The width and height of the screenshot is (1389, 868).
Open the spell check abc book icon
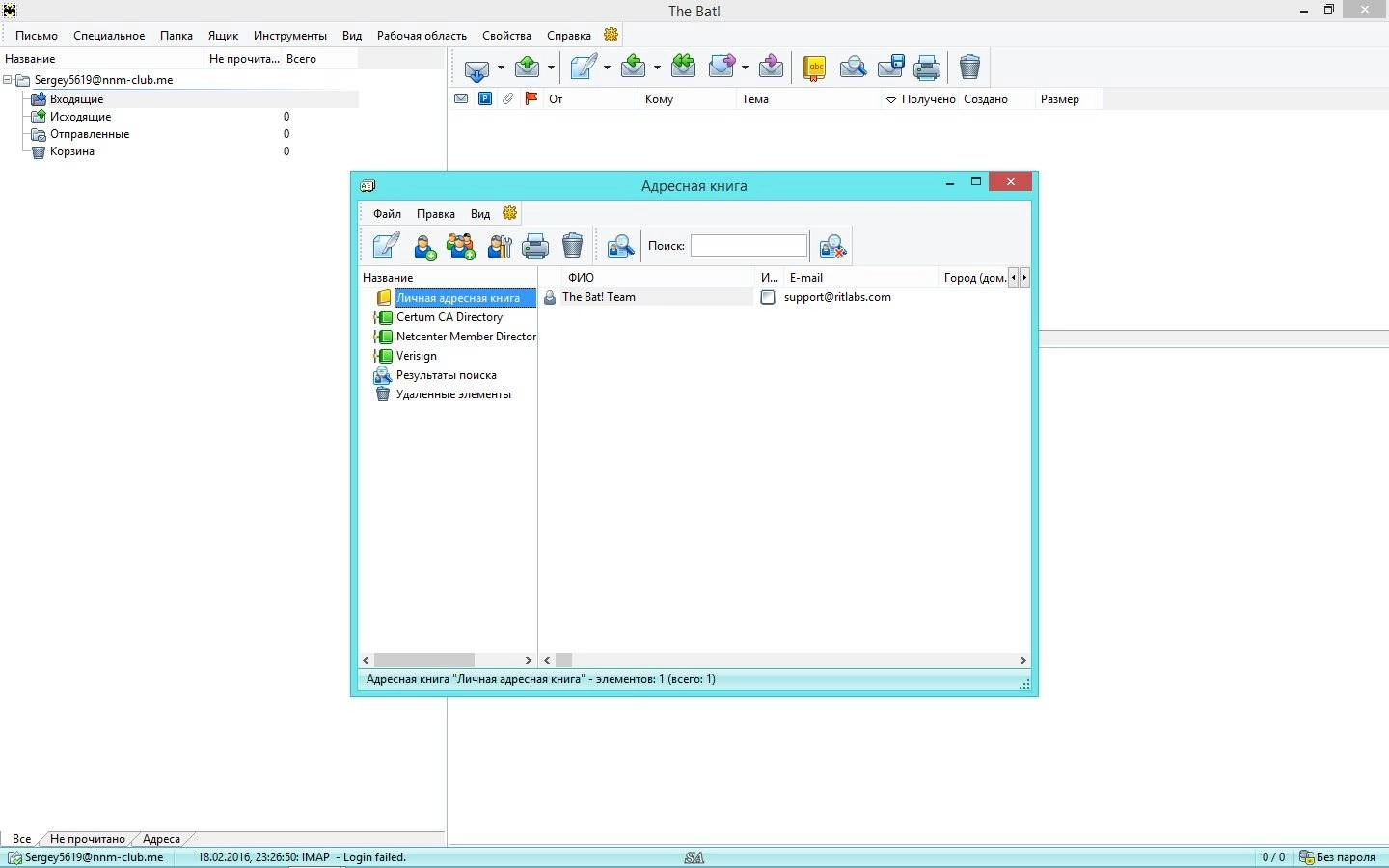[x=815, y=68]
